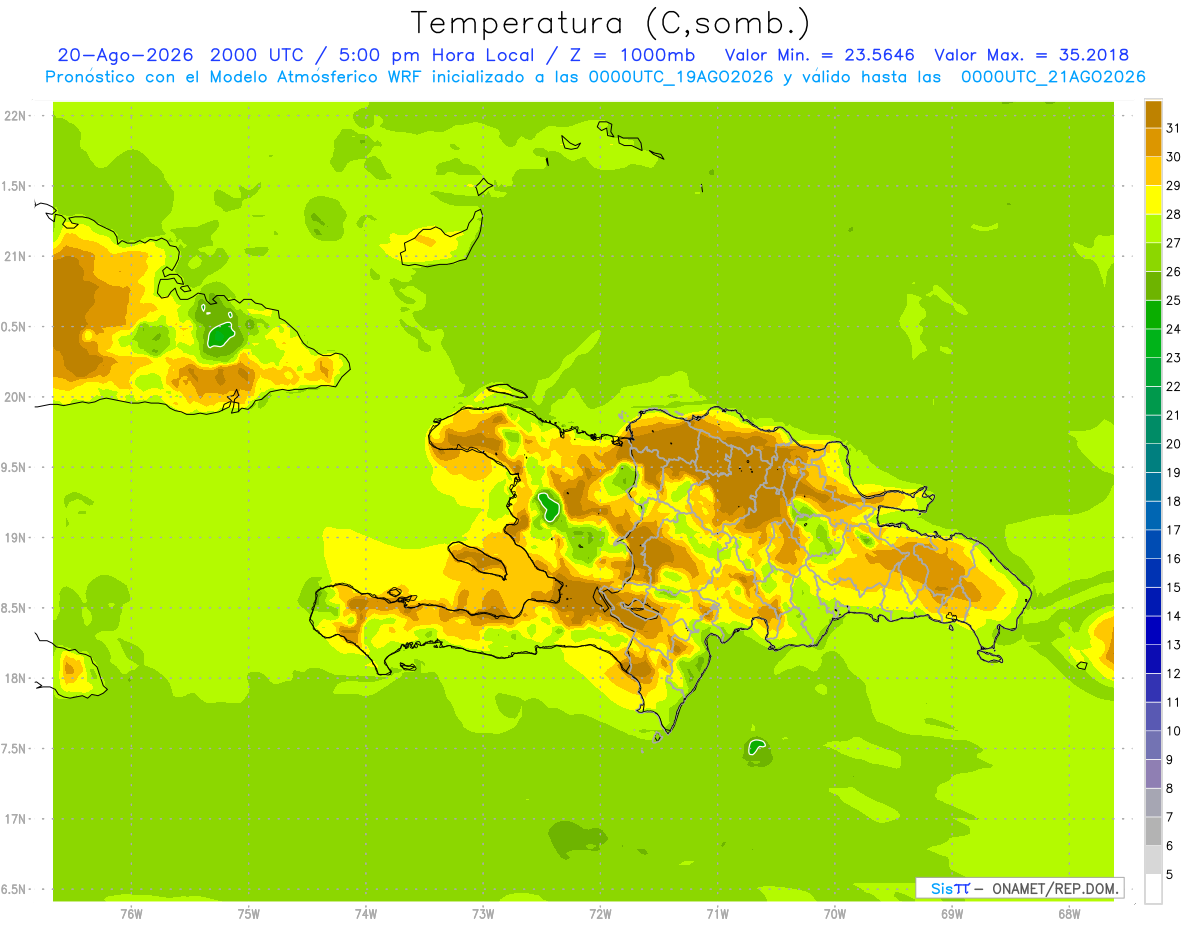
Task: Click the "71W" longitude label
Action: [717, 914]
